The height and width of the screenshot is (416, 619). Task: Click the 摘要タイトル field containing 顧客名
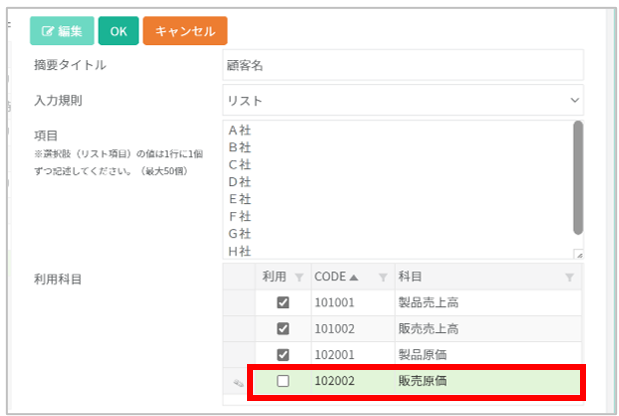click(x=402, y=65)
